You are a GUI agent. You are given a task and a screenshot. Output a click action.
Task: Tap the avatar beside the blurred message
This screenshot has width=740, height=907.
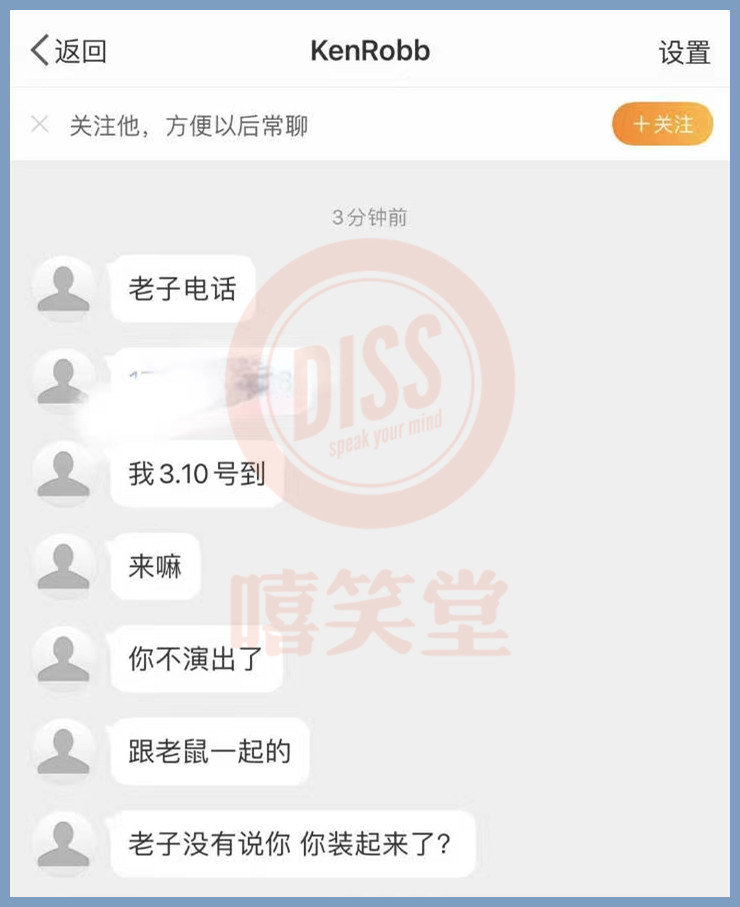[x=64, y=381]
